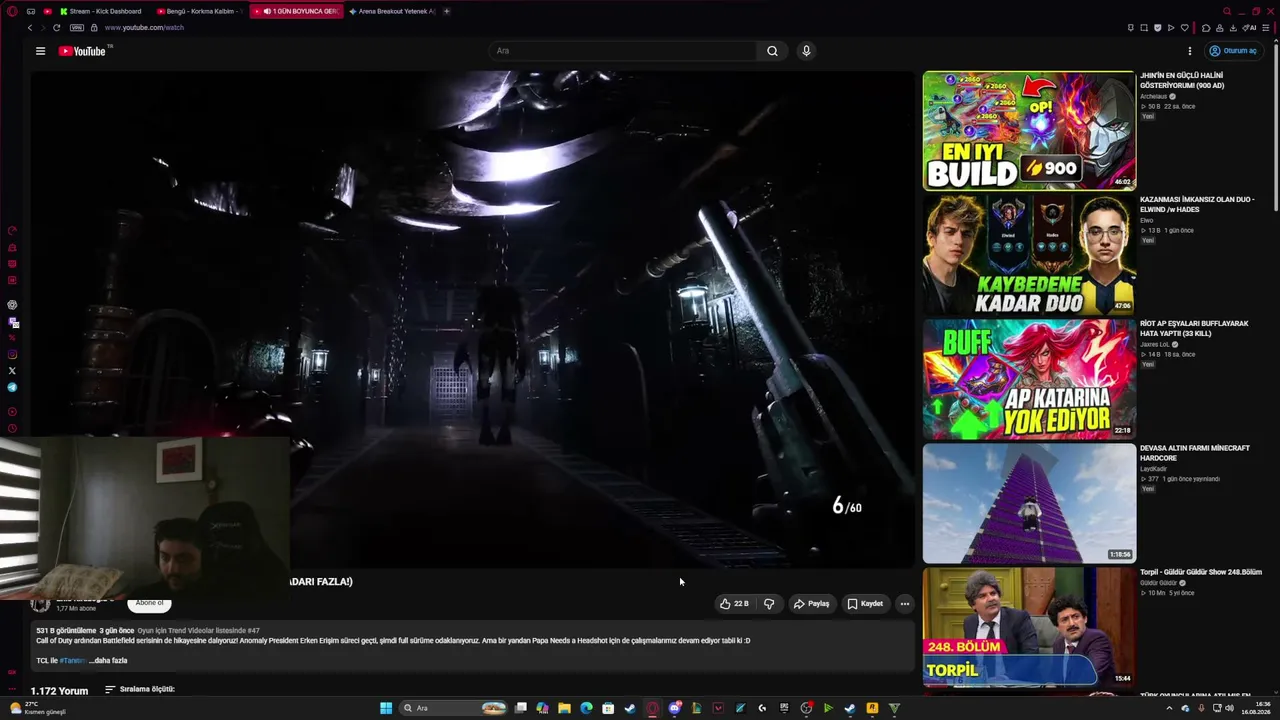The height and width of the screenshot is (720, 1280).
Task: Focus the YouTube Ara search field
Action: pyautogui.click(x=625, y=51)
